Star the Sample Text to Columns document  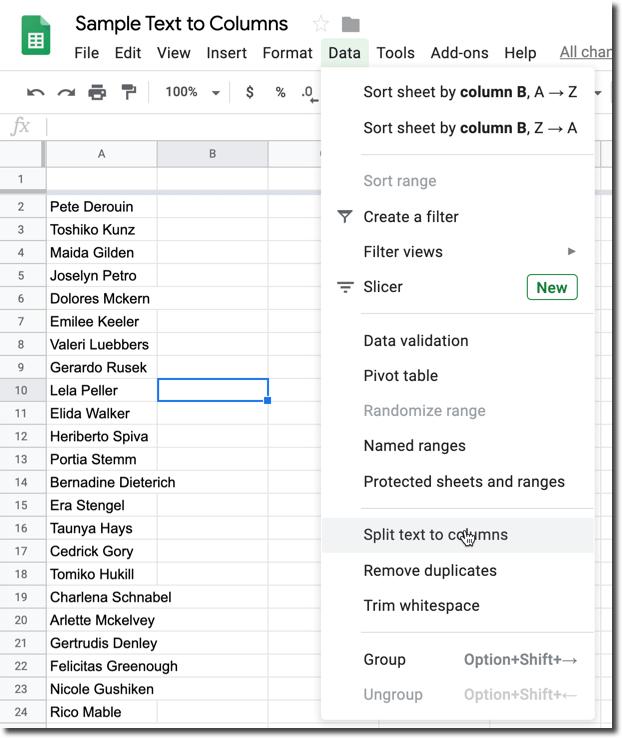[321, 24]
